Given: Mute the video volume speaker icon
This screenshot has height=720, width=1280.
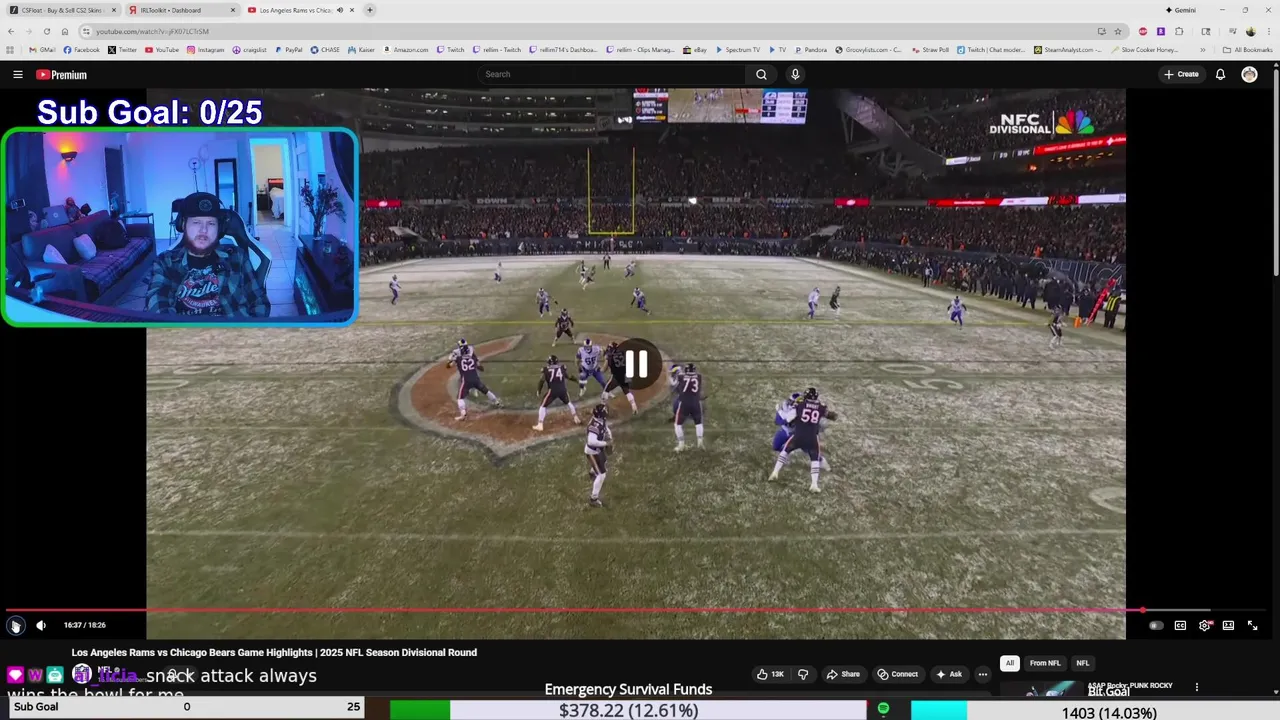Looking at the screenshot, I should coord(41,625).
